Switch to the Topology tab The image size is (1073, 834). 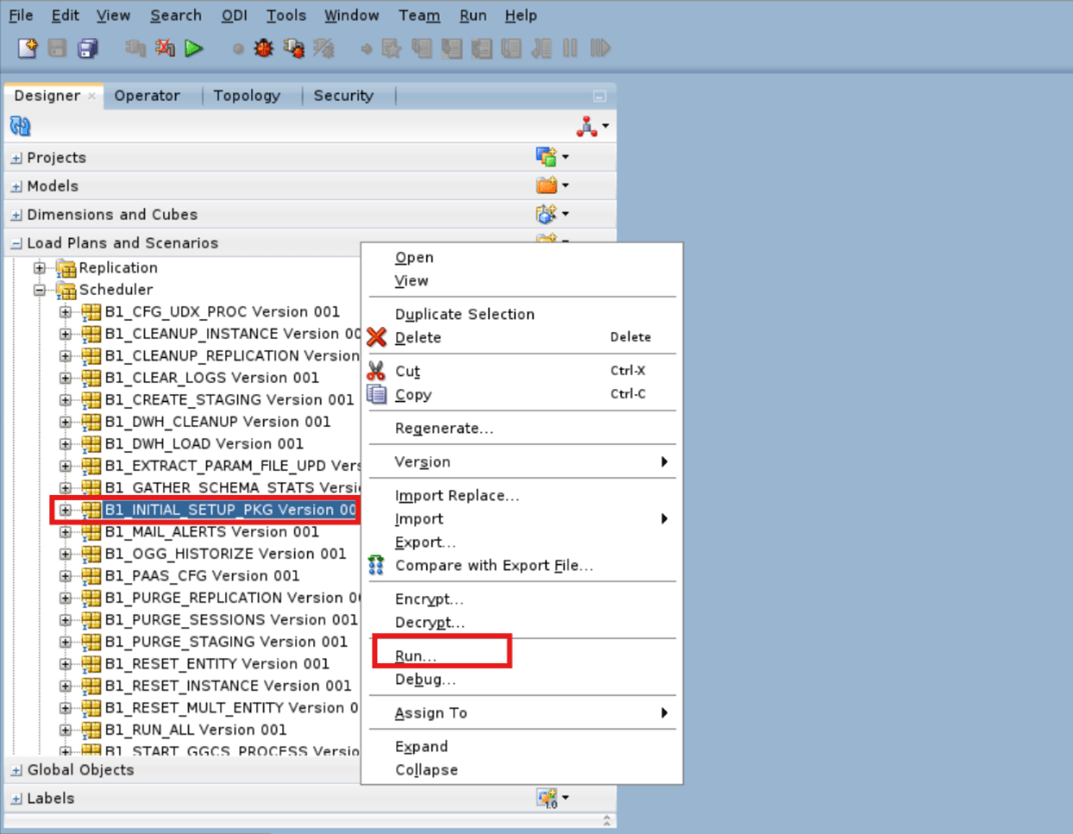point(247,96)
